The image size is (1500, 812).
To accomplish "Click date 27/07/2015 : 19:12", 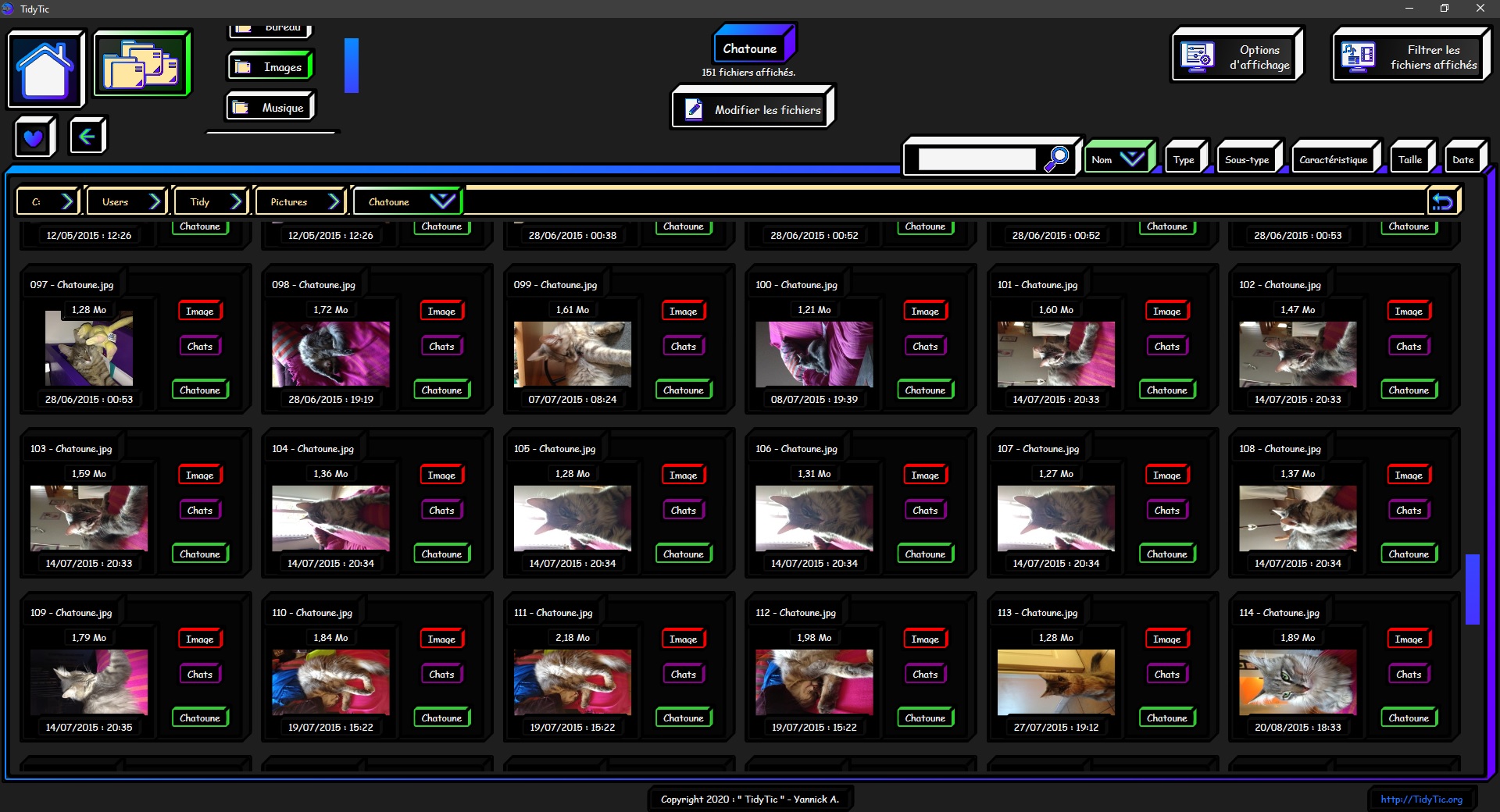I will [1056, 727].
